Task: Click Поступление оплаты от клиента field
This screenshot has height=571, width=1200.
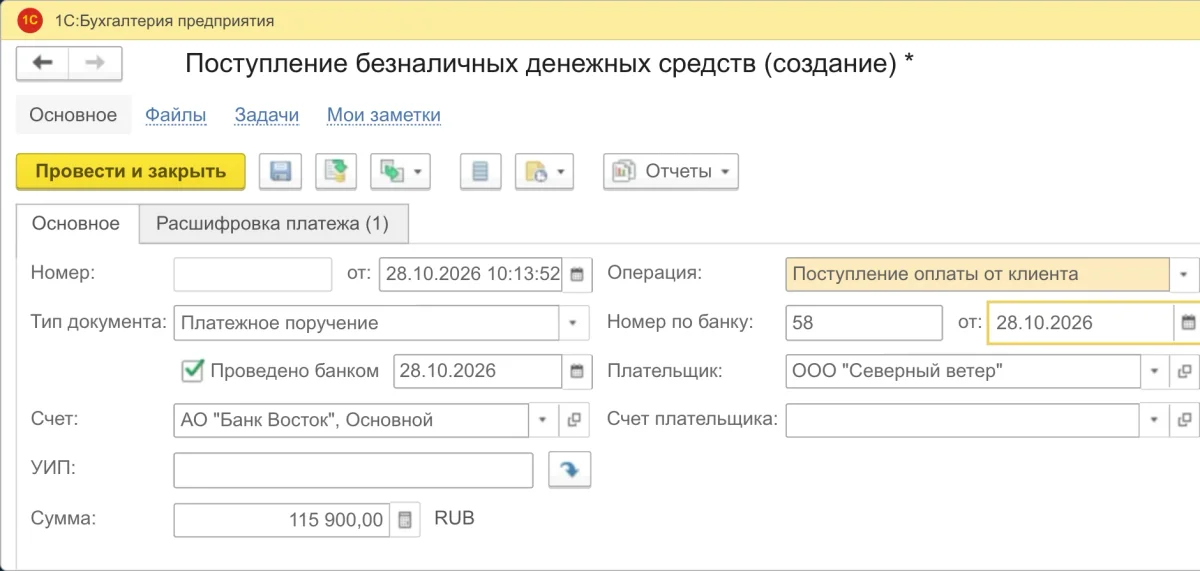Action: click(977, 273)
